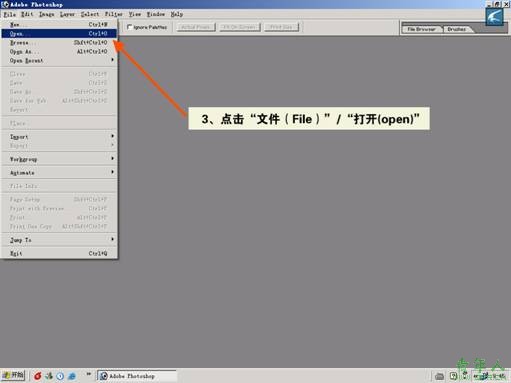This screenshot has height=383, width=511.
Task: Open the File Browser tab
Action: coord(421,29)
